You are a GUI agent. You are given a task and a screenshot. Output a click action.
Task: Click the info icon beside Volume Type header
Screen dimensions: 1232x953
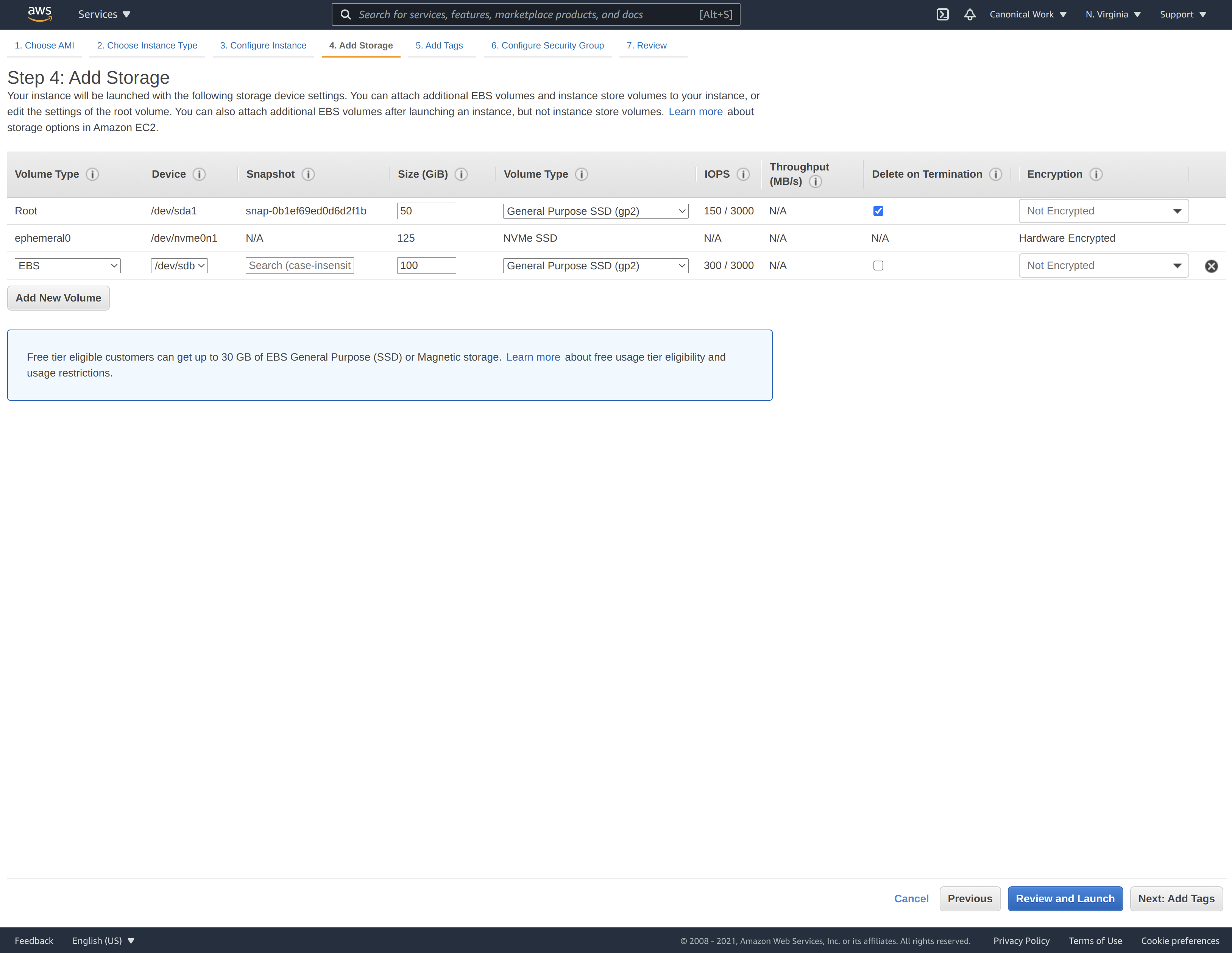tap(92, 174)
